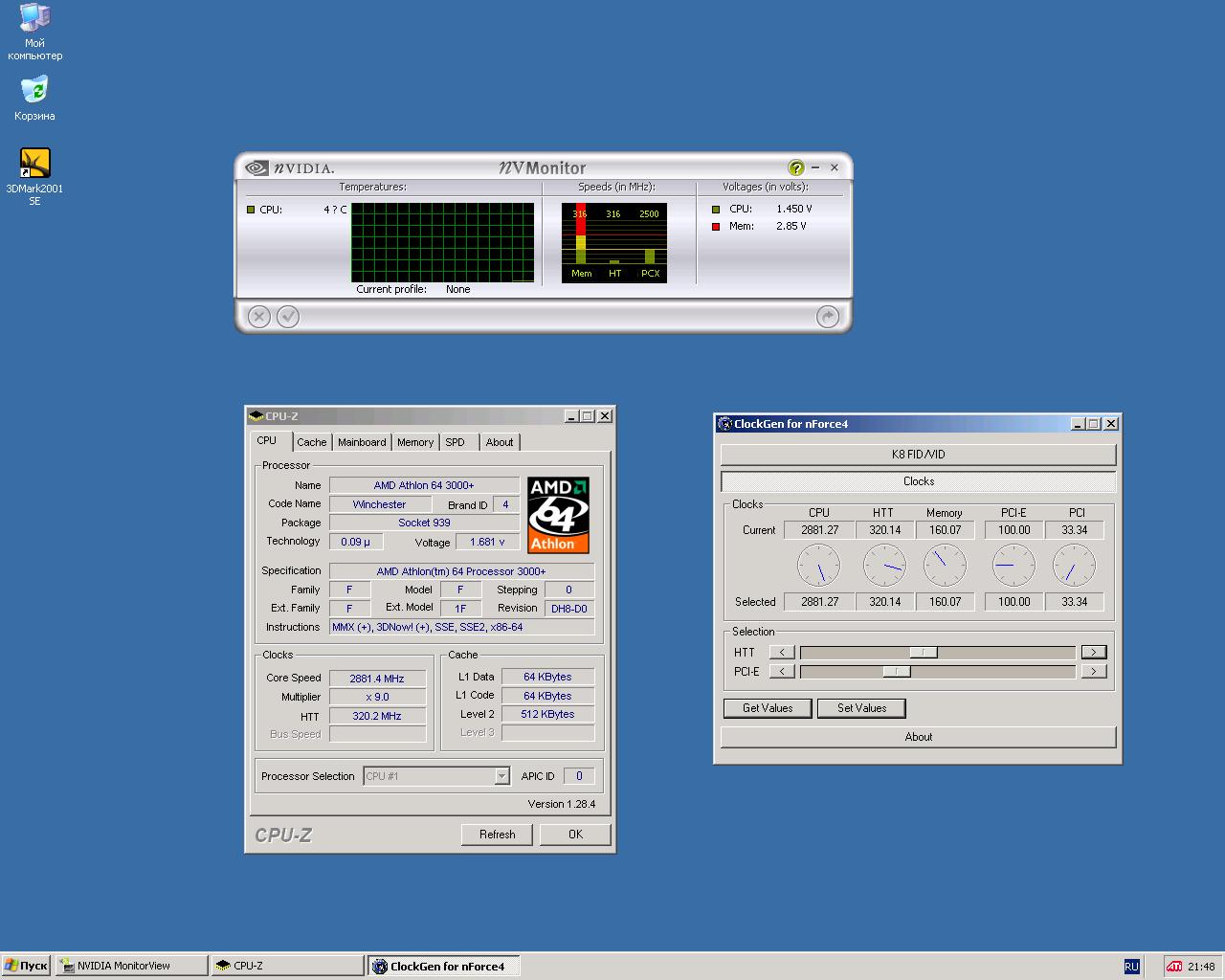1225x980 pixels.
Task: Click the ATI icon in the system tray
Action: click(x=1174, y=967)
